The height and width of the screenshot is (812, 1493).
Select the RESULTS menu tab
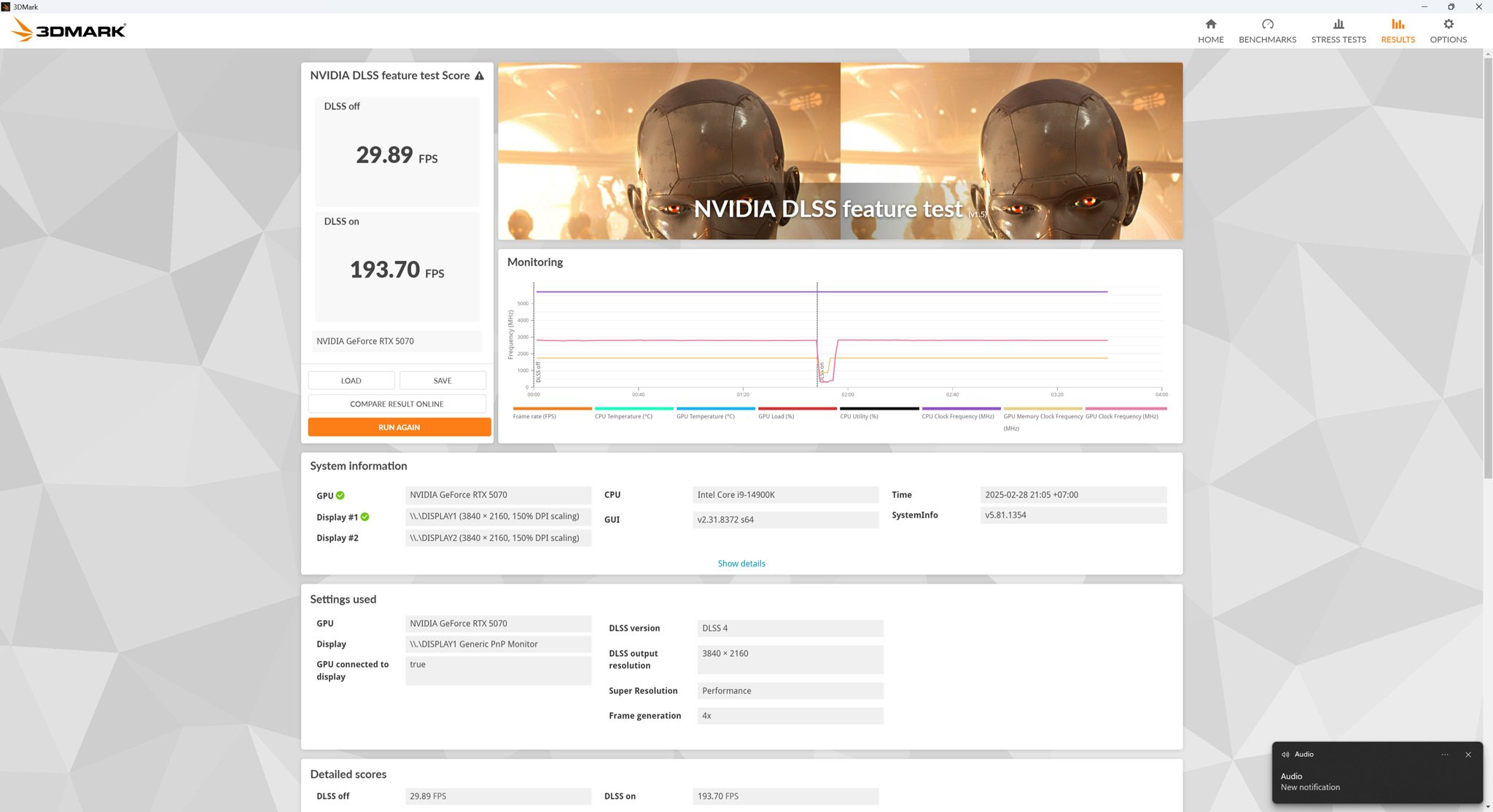(1398, 30)
